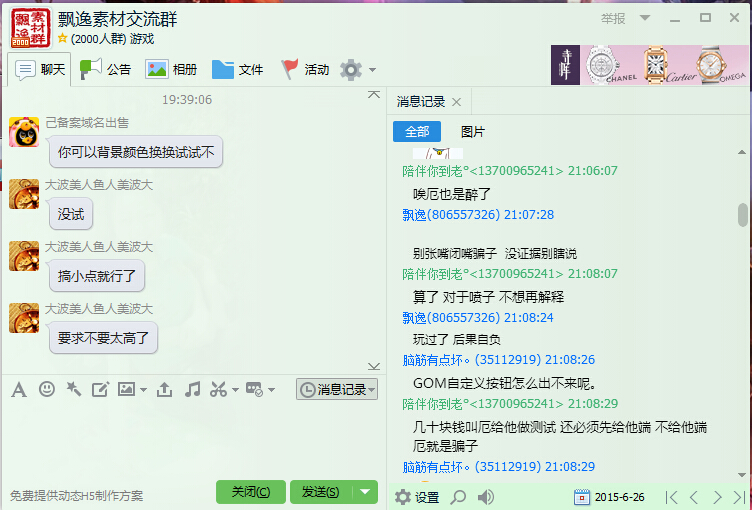The image size is (752, 510).
Task: Click the upload file icon
Action: 164,389
